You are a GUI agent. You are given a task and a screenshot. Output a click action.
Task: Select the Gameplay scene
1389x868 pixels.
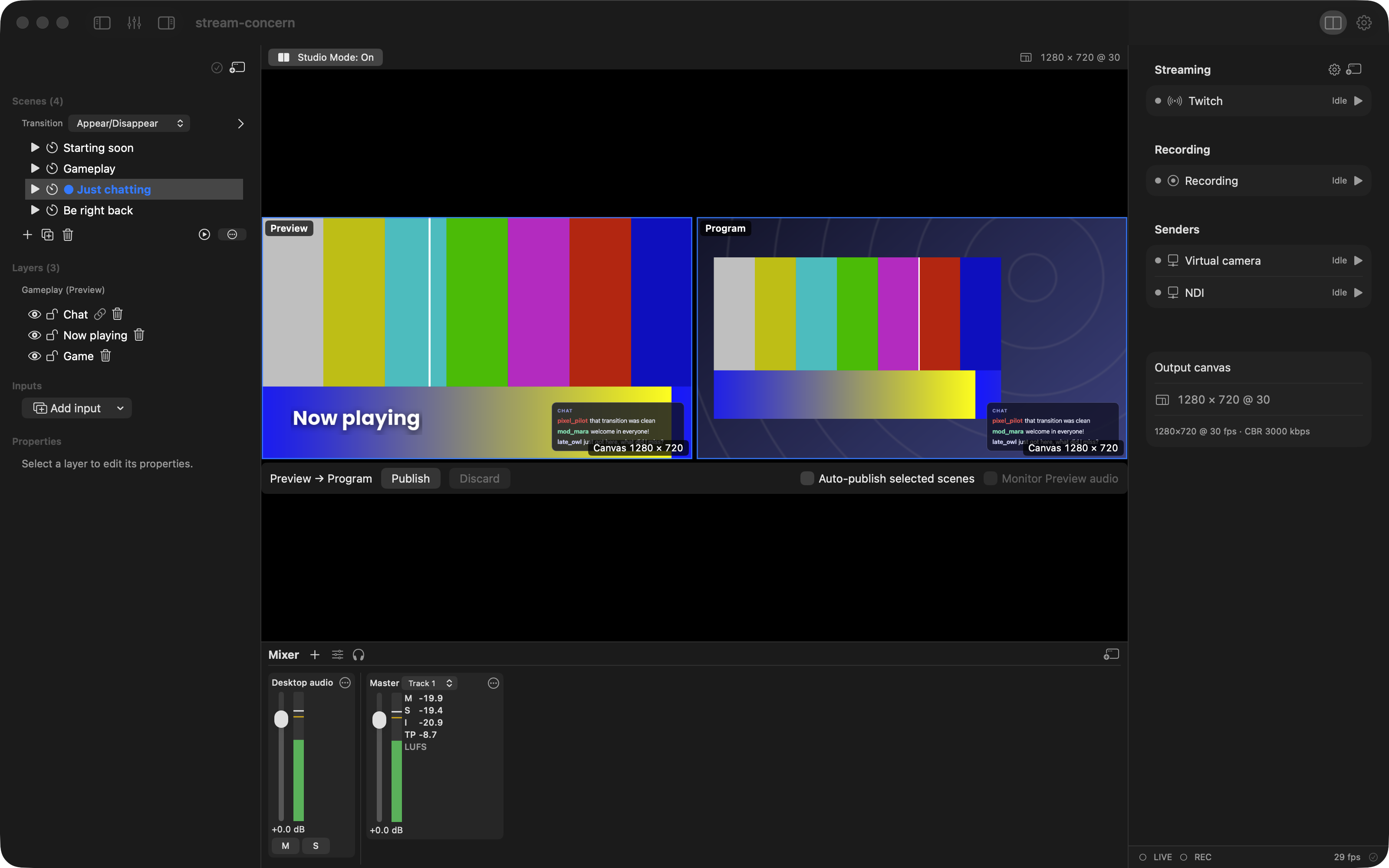point(134,168)
